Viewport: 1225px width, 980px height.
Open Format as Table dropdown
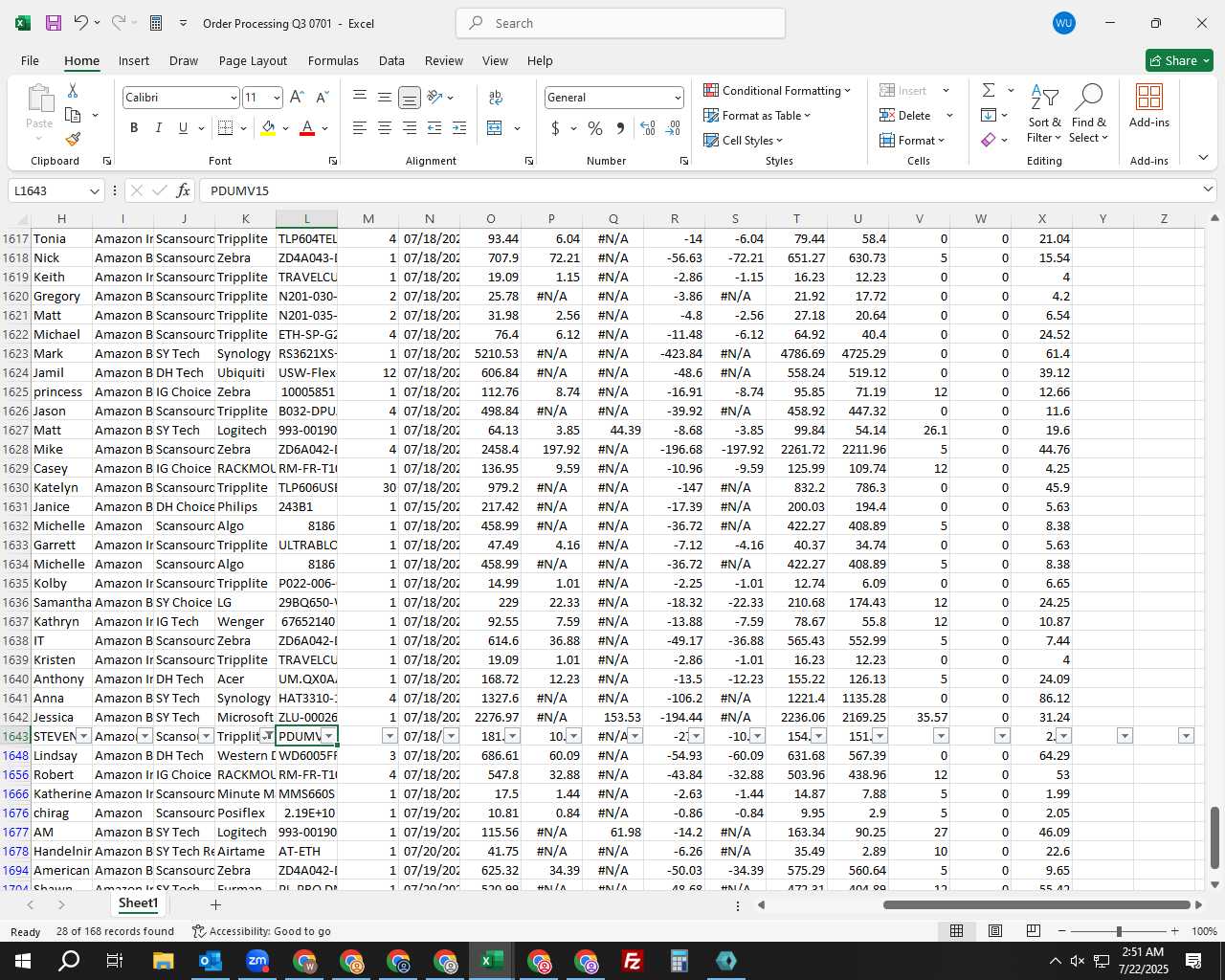757,115
